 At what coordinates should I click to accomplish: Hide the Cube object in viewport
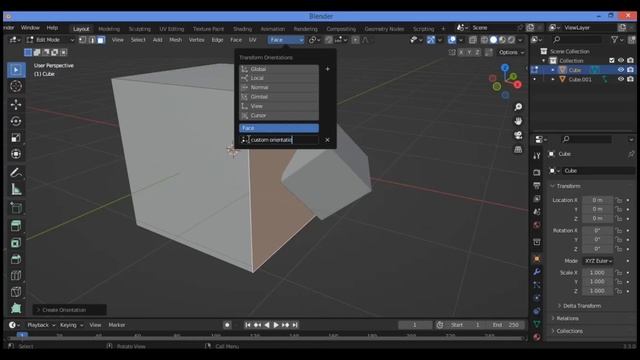(621, 70)
